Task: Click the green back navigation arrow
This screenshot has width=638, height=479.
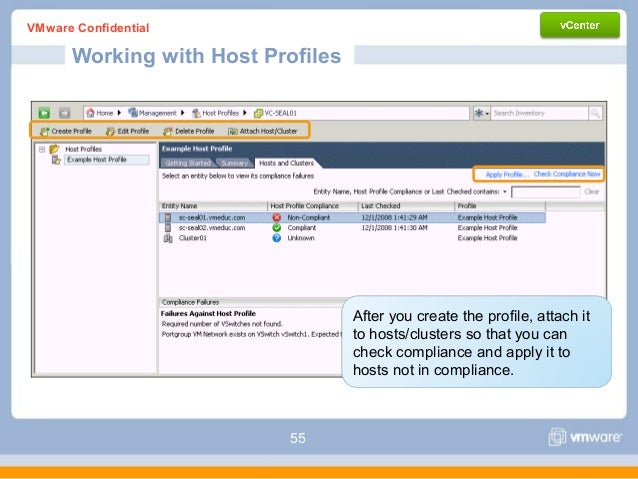Action: [x=44, y=113]
